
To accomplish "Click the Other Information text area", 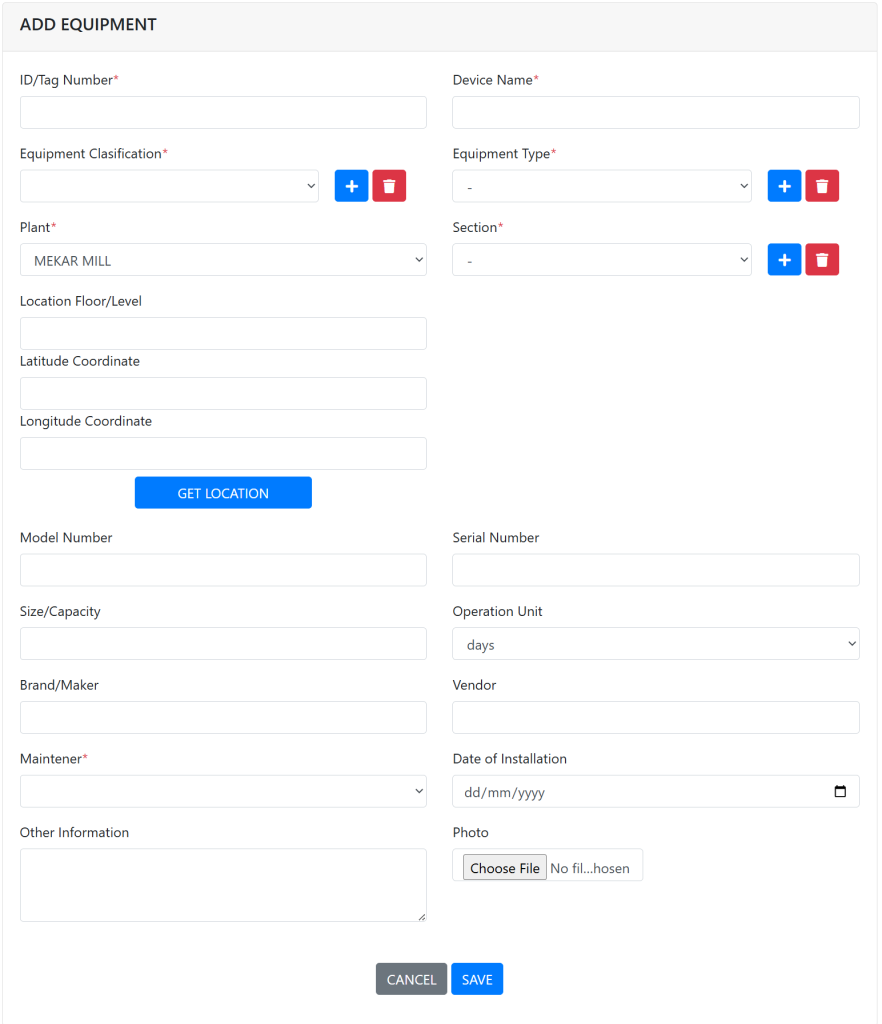I will 223,885.
